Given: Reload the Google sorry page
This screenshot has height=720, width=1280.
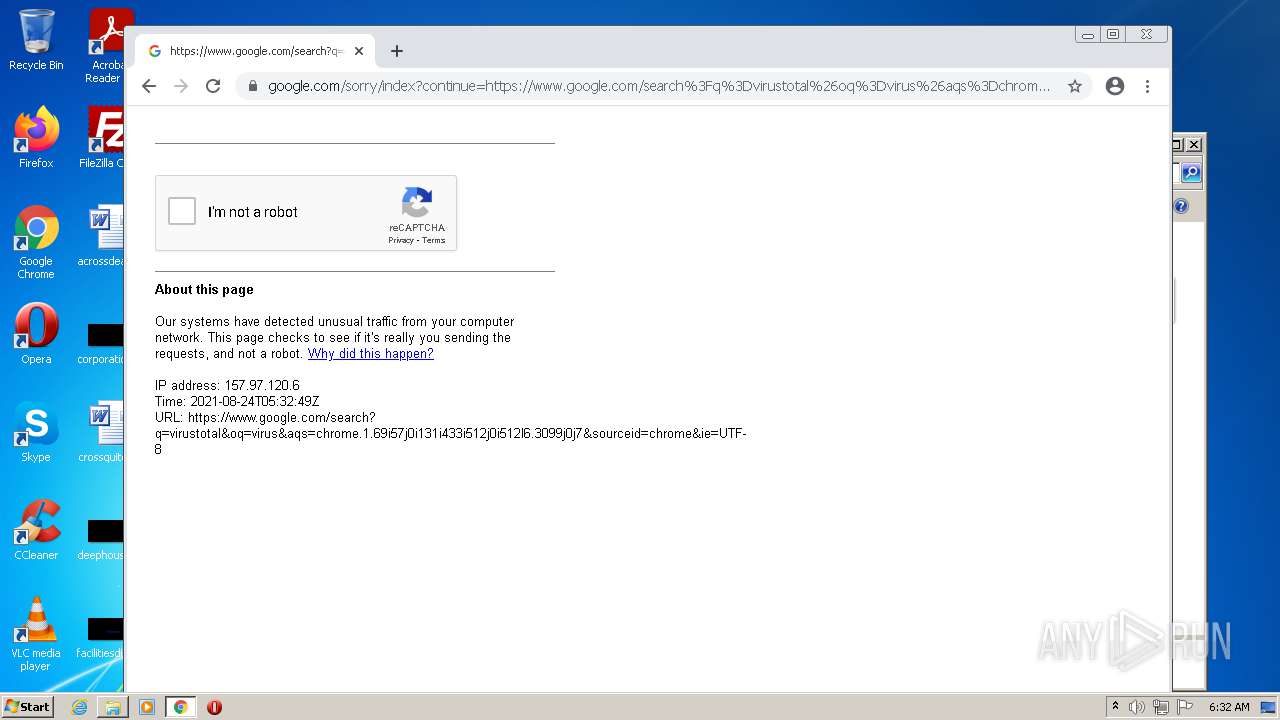Looking at the screenshot, I should (213, 86).
